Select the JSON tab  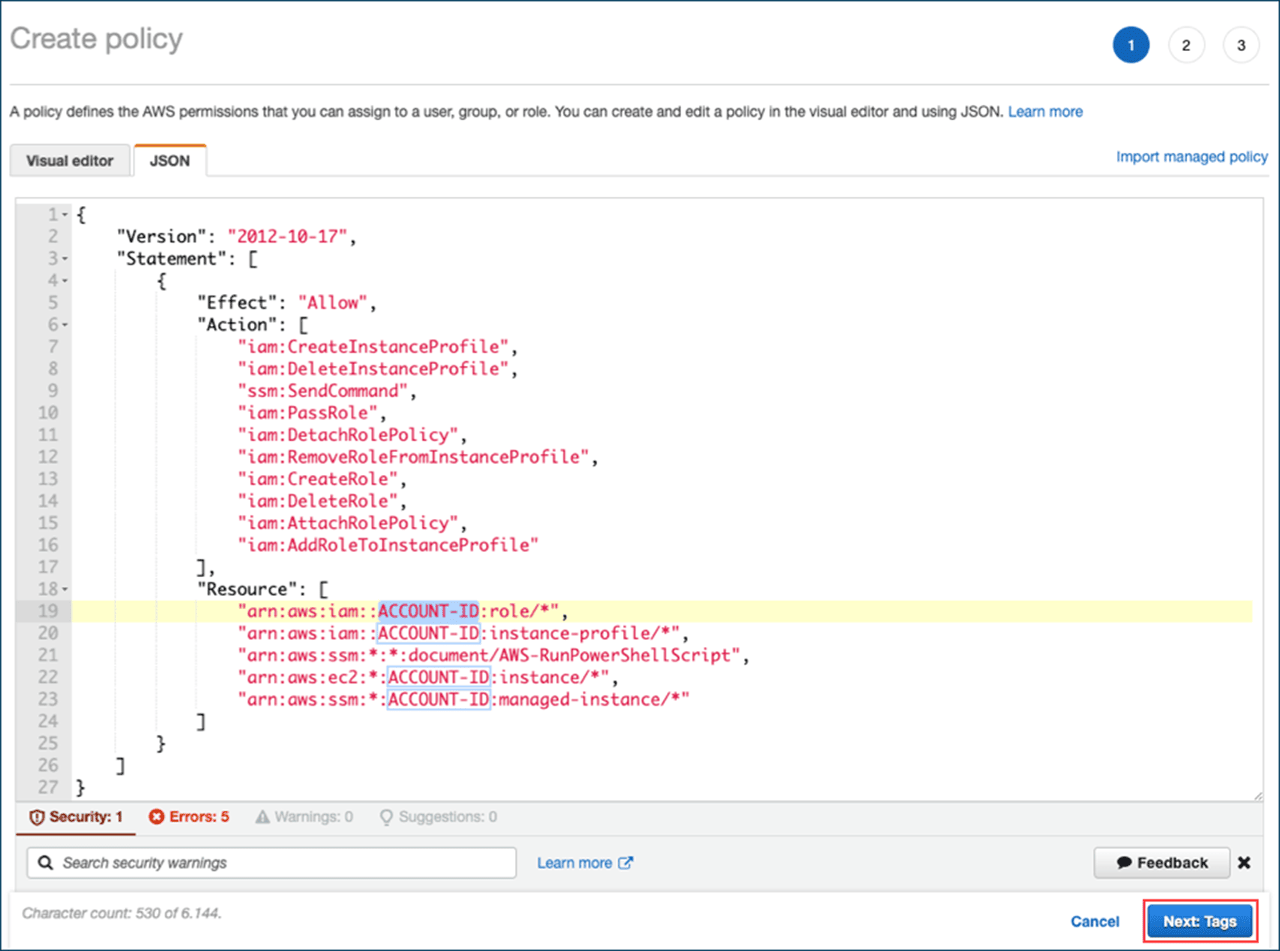(169, 160)
